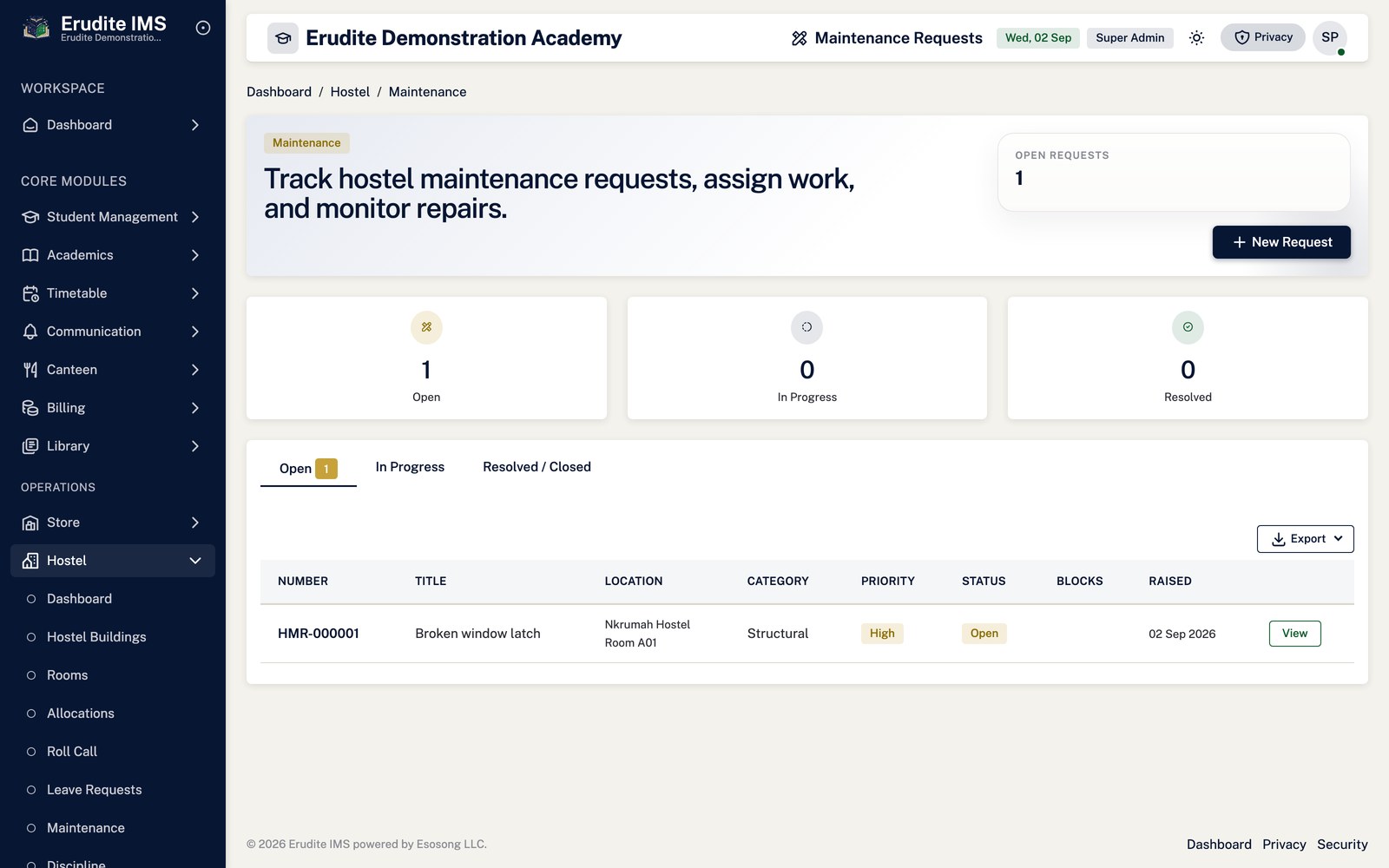
Task: Toggle the sidebar collapse circle icon
Action: click(203, 28)
